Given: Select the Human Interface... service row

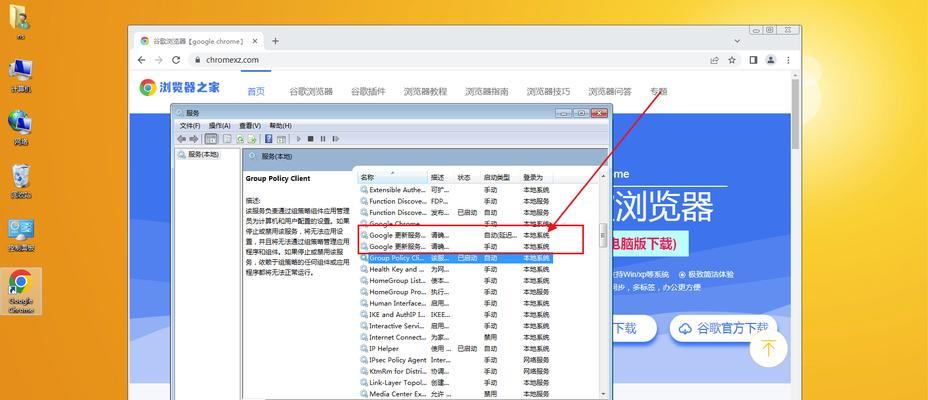Looking at the screenshot, I should 455,303.
